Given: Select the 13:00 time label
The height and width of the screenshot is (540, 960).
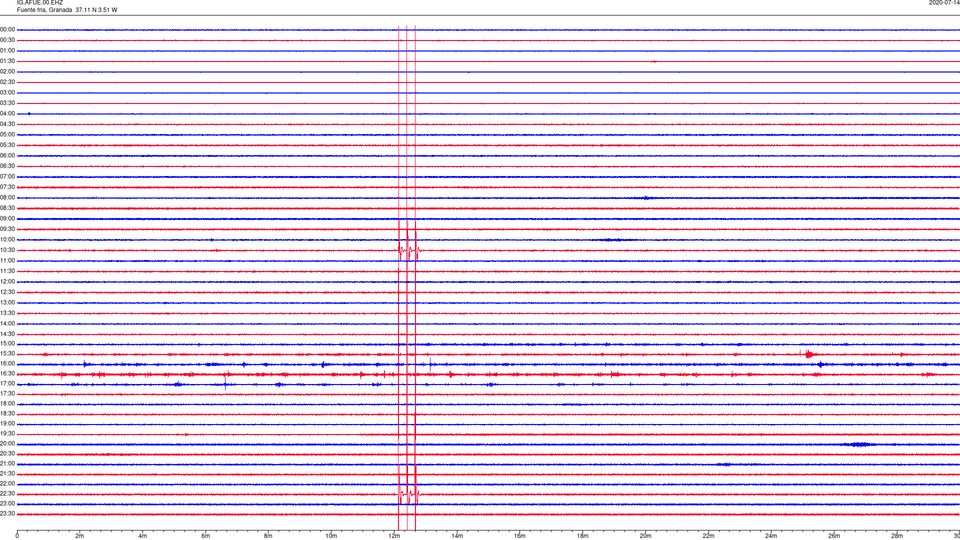Looking at the screenshot, I should 7,302.
